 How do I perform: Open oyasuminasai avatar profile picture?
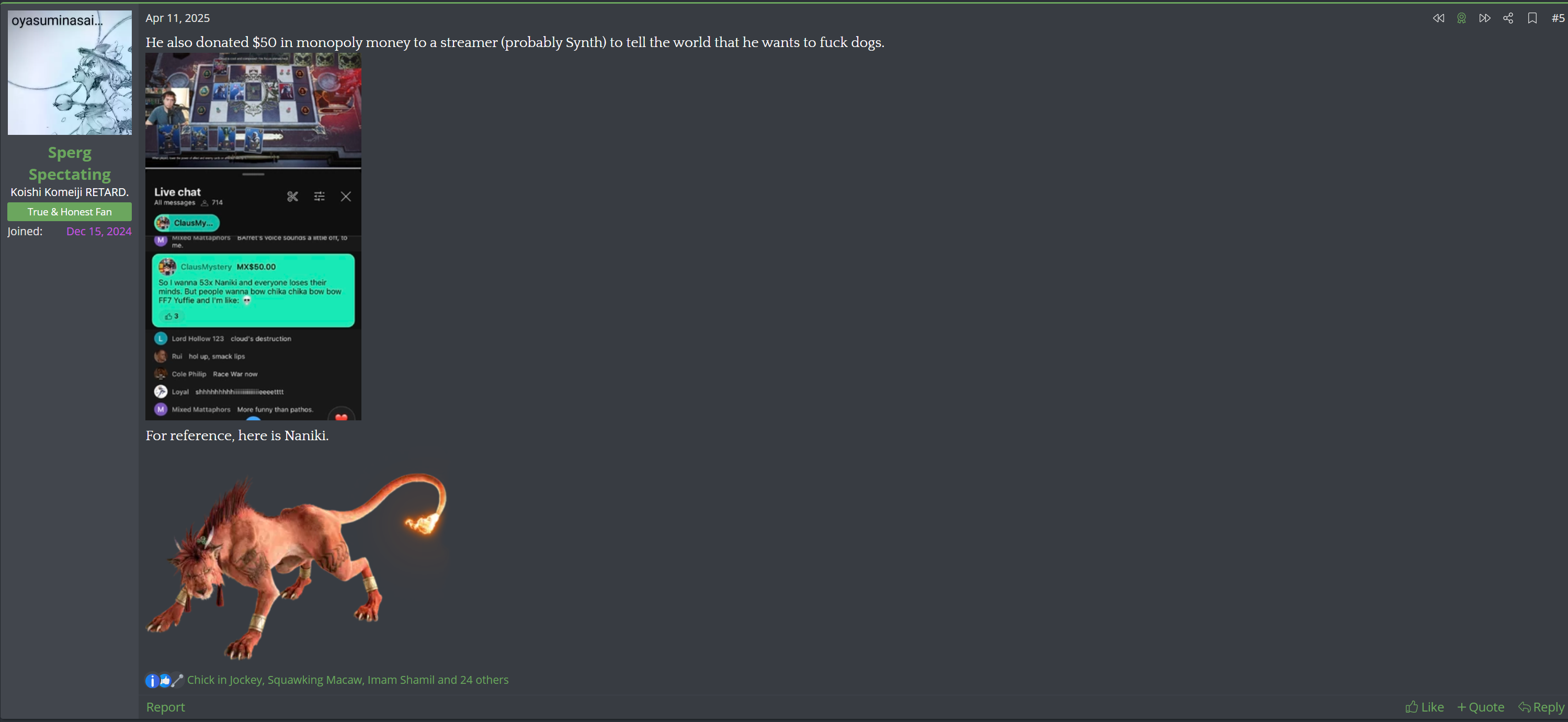[x=70, y=72]
